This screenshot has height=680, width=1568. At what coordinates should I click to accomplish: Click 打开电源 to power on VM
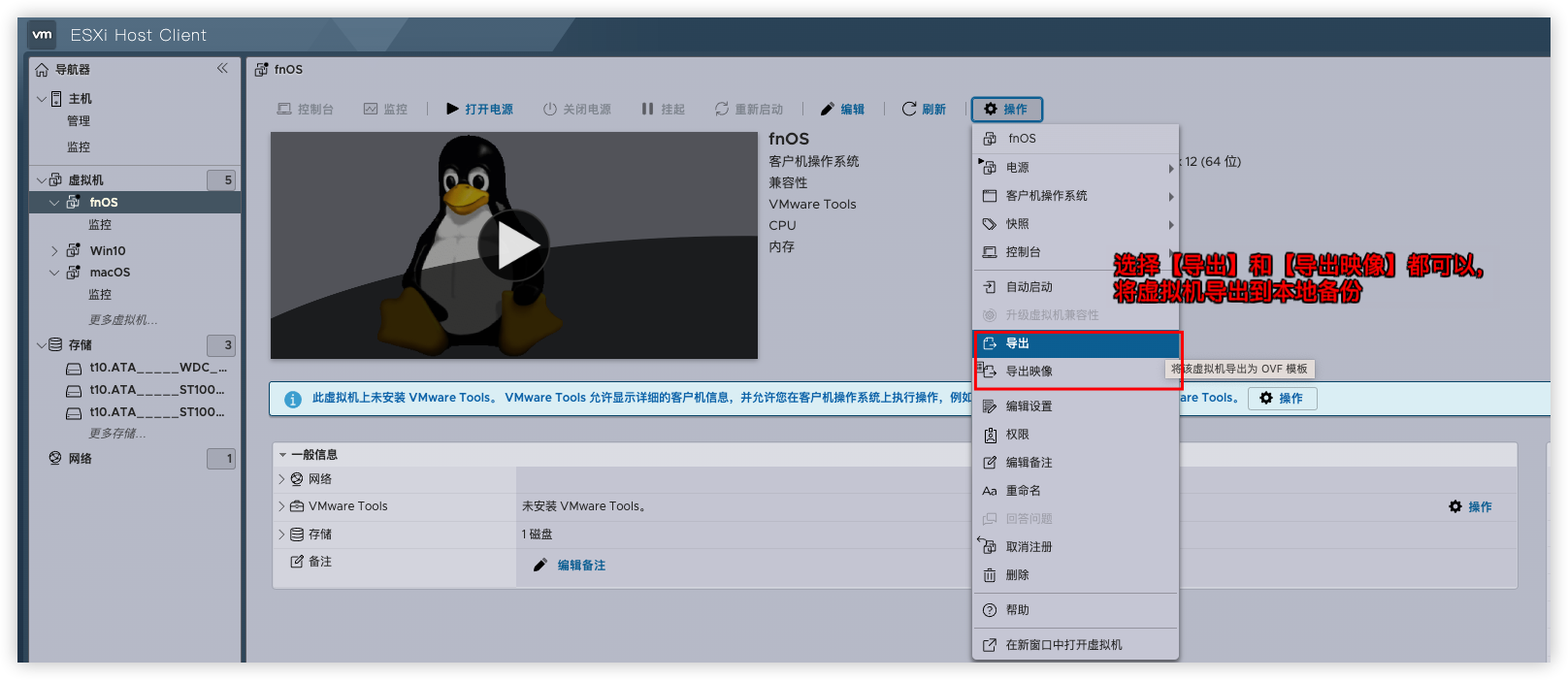tap(479, 109)
